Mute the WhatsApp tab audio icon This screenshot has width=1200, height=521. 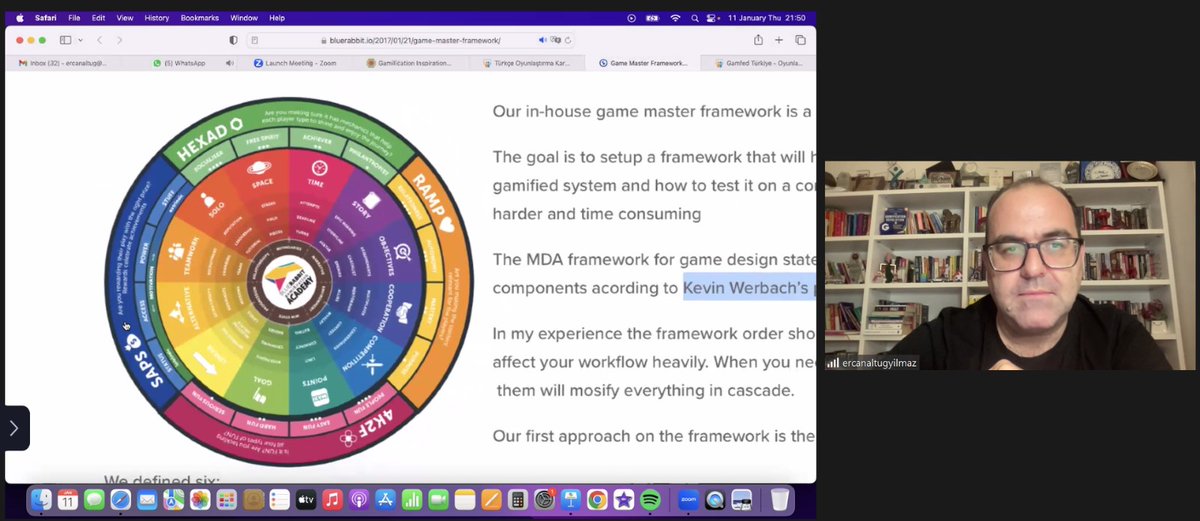click(230, 62)
